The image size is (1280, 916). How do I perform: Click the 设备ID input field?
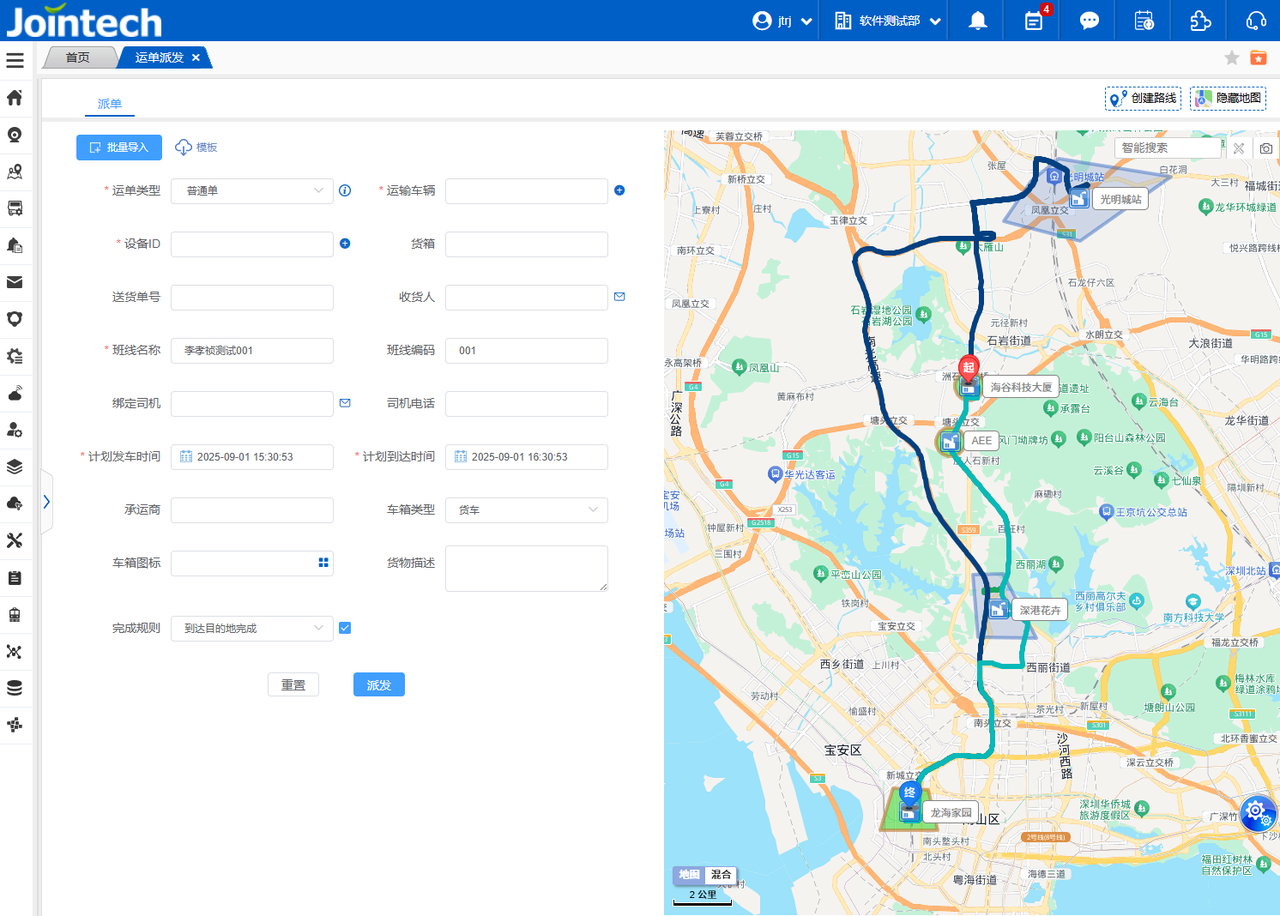coord(252,244)
